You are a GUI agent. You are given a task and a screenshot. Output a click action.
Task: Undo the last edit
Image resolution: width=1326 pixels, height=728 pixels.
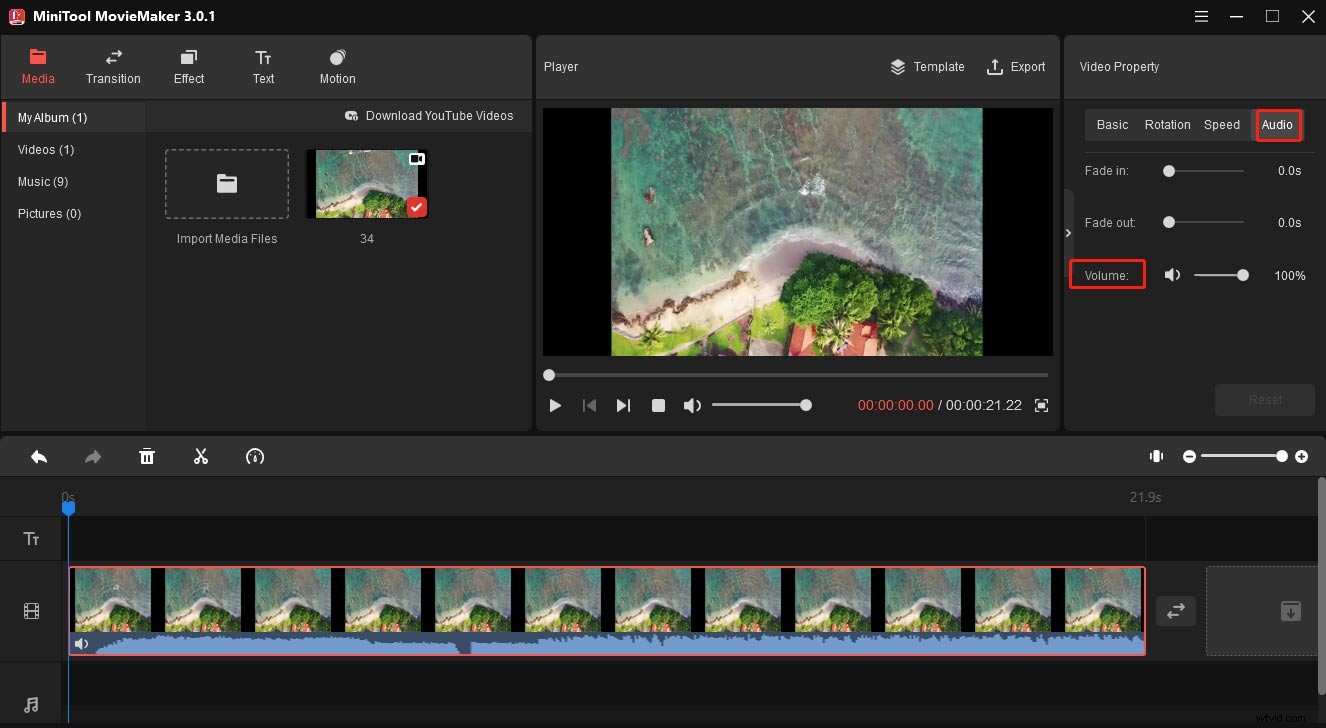pyautogui.click(x=39, y=456)
